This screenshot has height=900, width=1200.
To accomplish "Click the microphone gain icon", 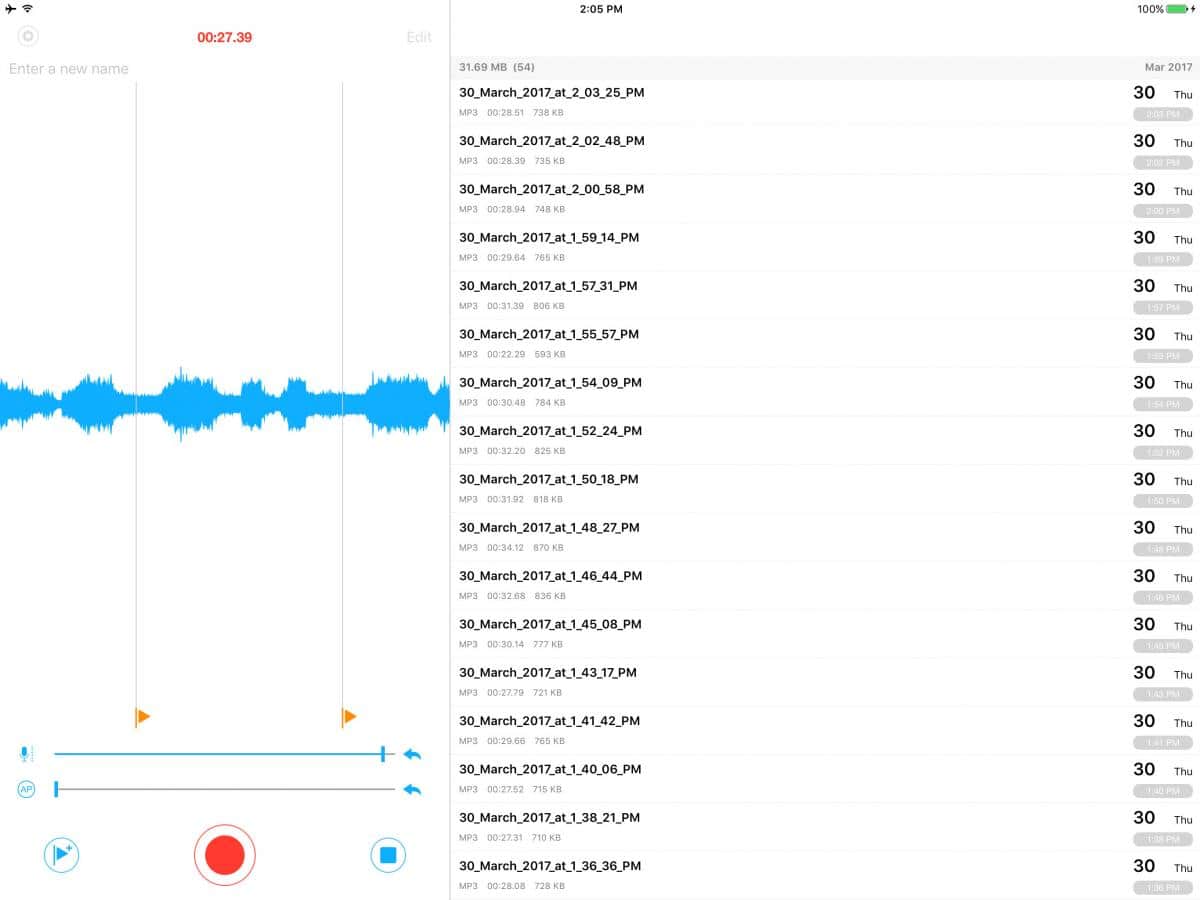I will pyautogui.click(x=26, y=754).
